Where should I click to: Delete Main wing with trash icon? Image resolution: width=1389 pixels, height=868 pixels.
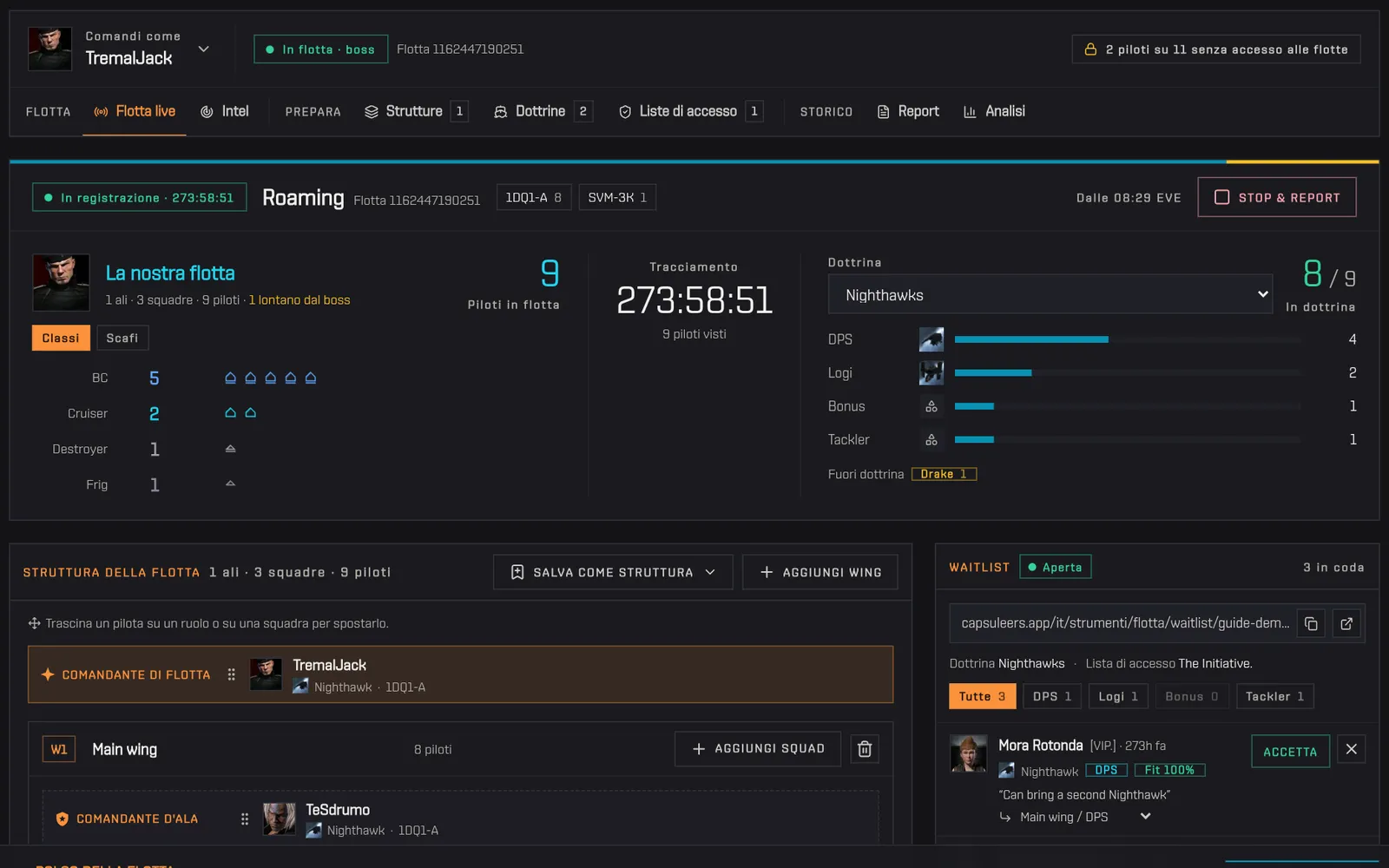pyautogui.click(x=865, y=749)
